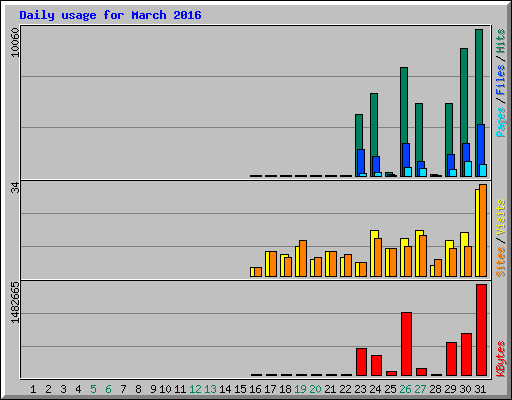Select the cyan pages bar for day 30
Image resolution: width=512 pixels, height=400 pixels.
point(468,169)
